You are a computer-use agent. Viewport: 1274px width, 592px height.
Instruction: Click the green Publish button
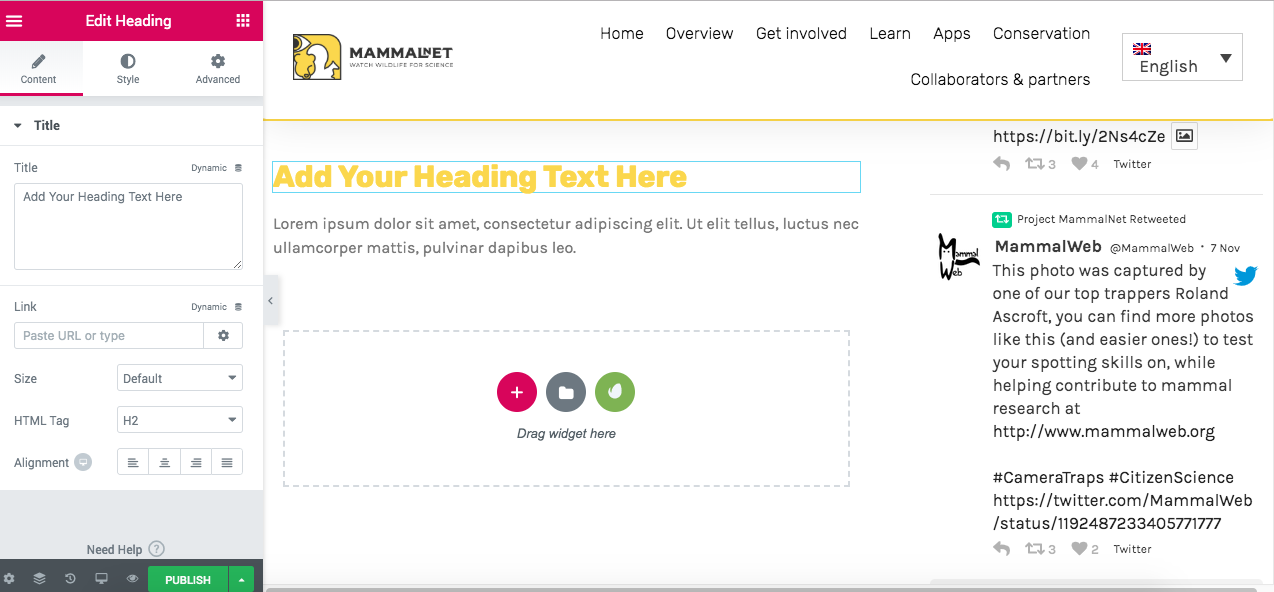coord(187,579)
